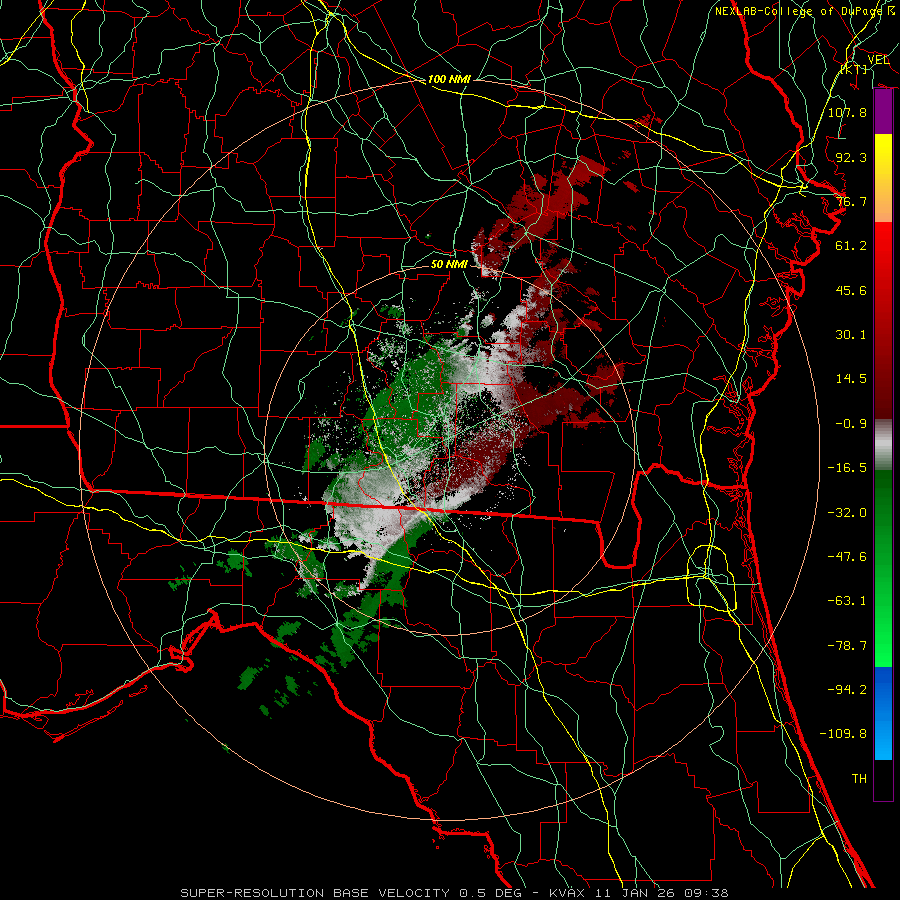Click the -47.6 legend value
900x900 pixels.
coord(847,557)
